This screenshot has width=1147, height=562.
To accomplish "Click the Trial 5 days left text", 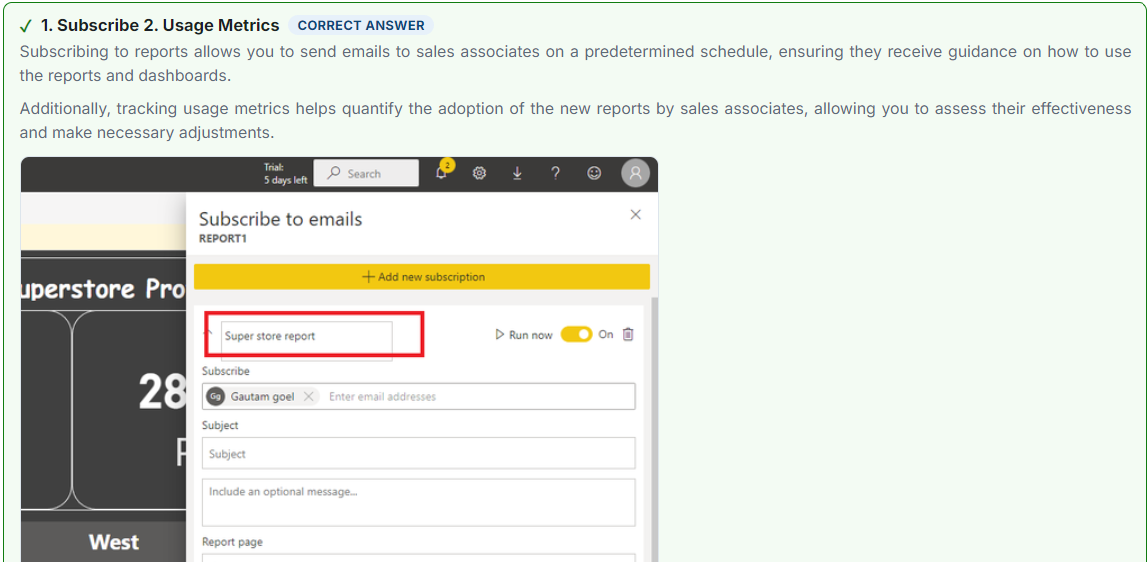I will (x=285, y=173).
